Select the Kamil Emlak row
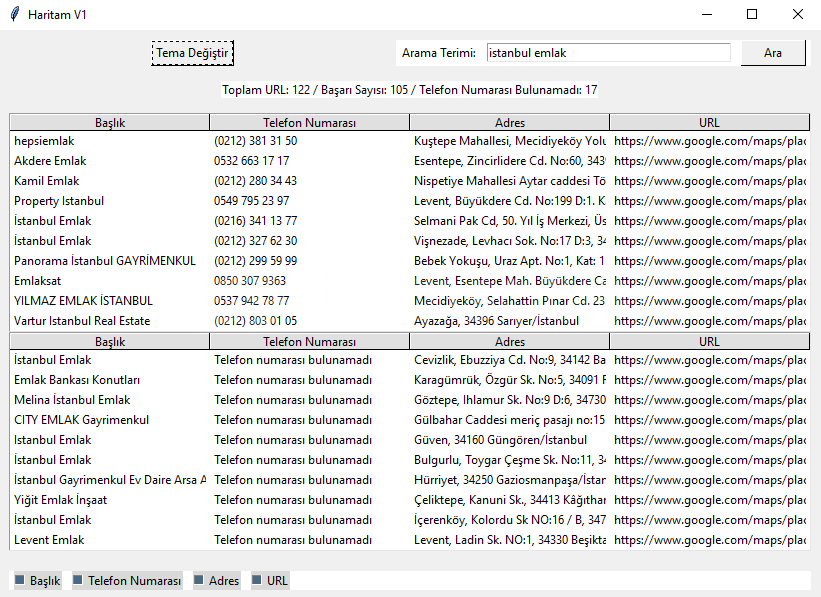The height and width of the screenshot is (597, 821). (409, 181)
